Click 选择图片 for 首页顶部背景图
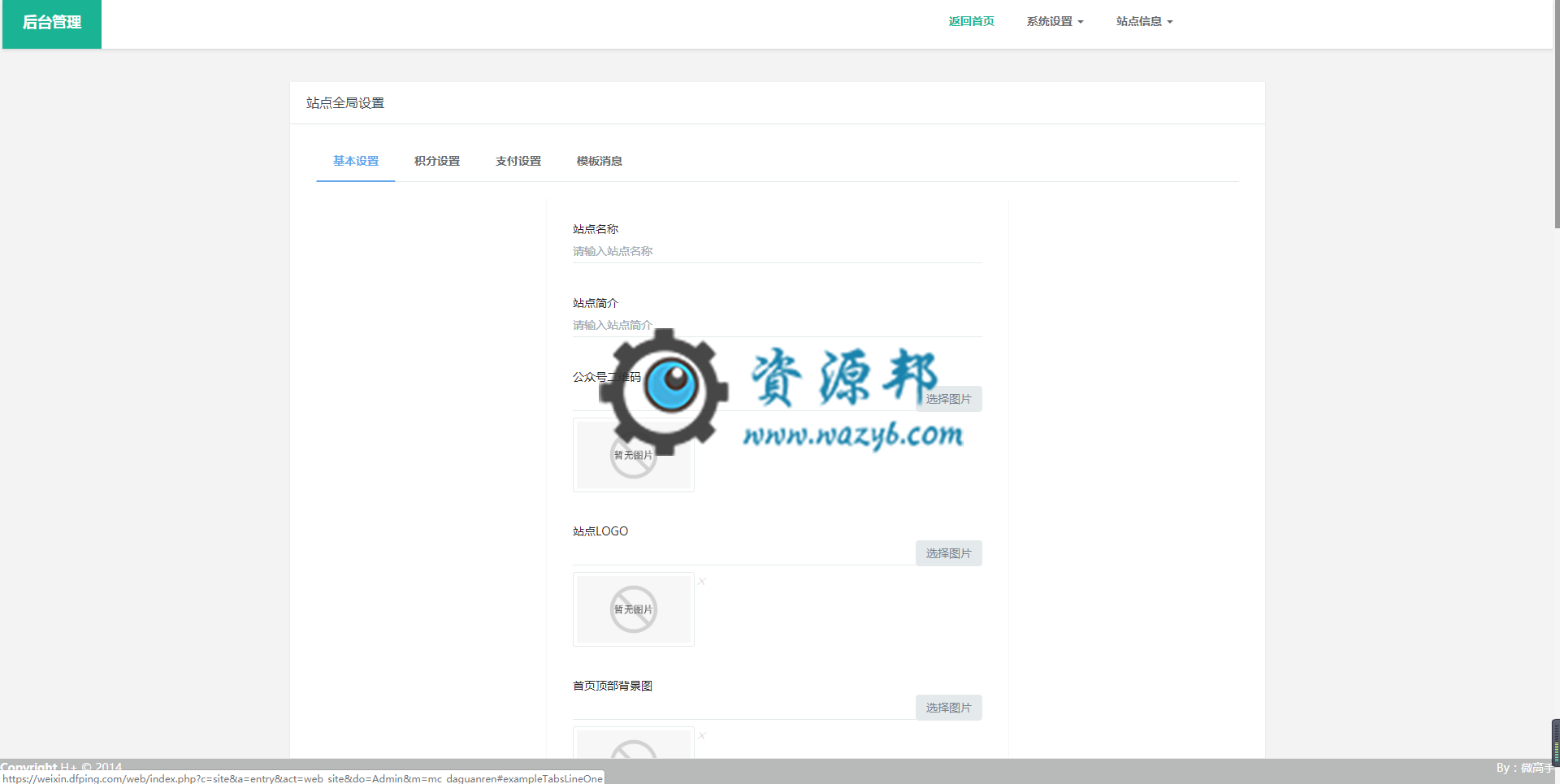The height and width of the screenshot is (784, 1560). tap(948, 708)
